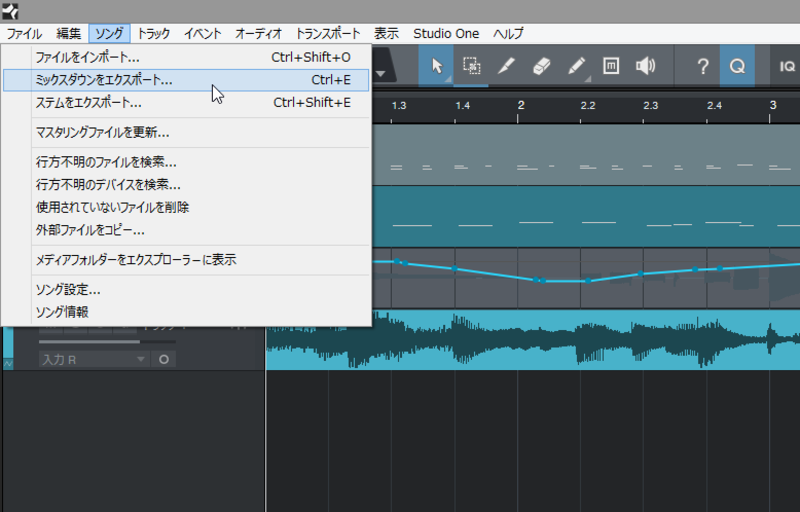Click timeline ruler at bar 2
The width and height of the screenshot is (800, 512).
[x=520, y=106]
